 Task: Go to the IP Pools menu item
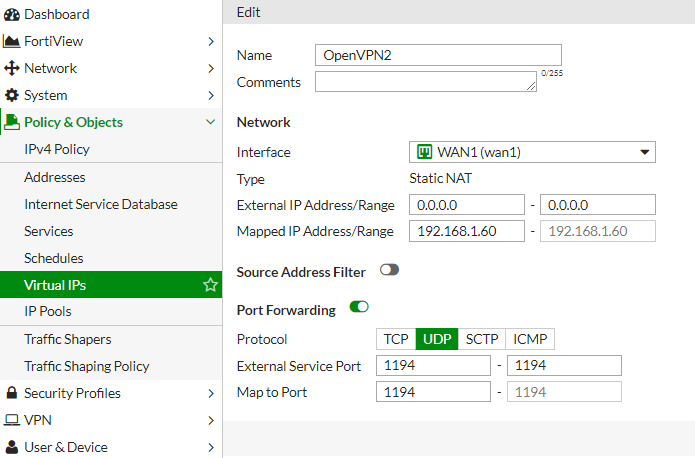pos(48,311)
